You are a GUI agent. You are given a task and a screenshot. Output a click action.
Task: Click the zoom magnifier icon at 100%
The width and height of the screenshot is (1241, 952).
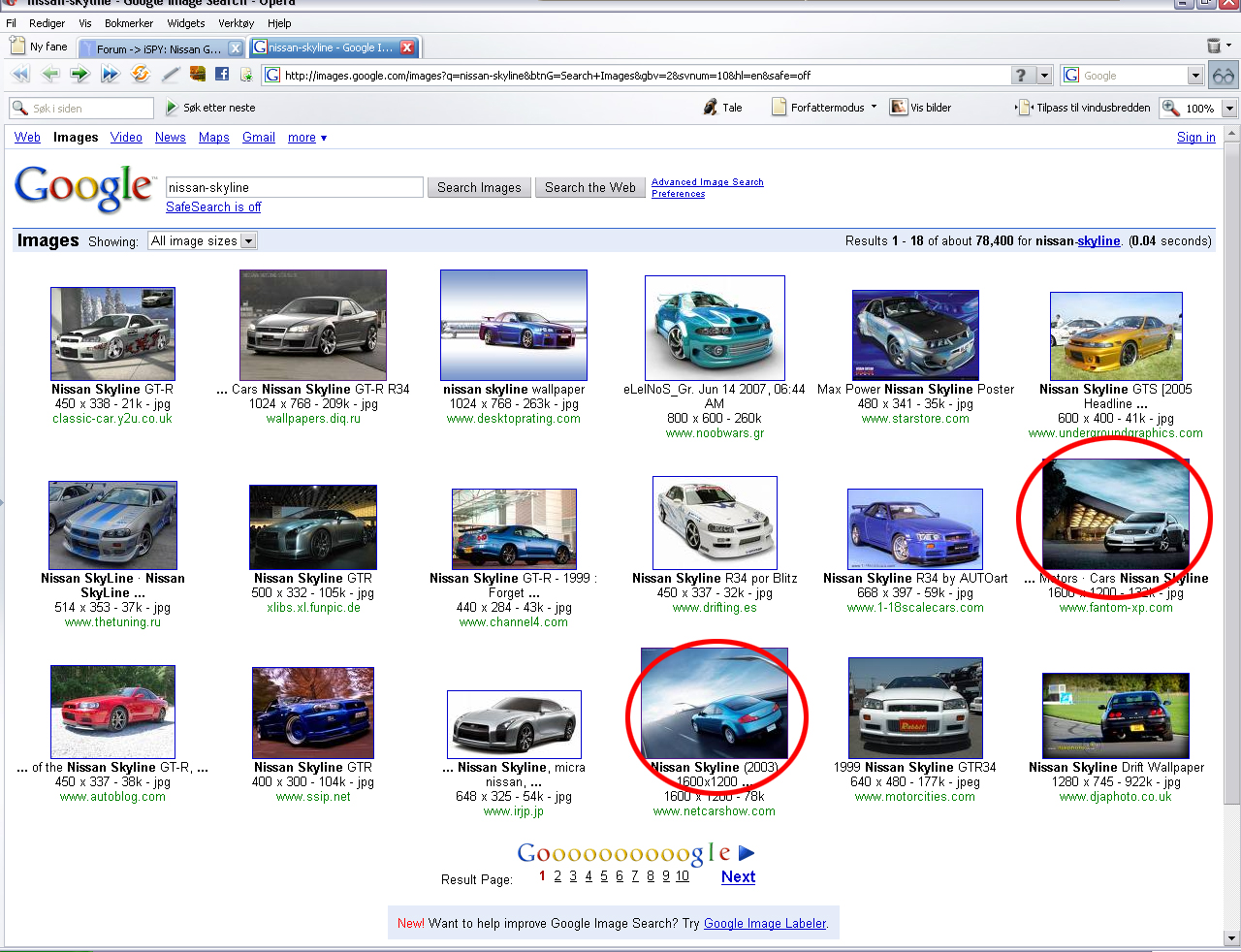pyautogui.click(x=1171, y=108)
